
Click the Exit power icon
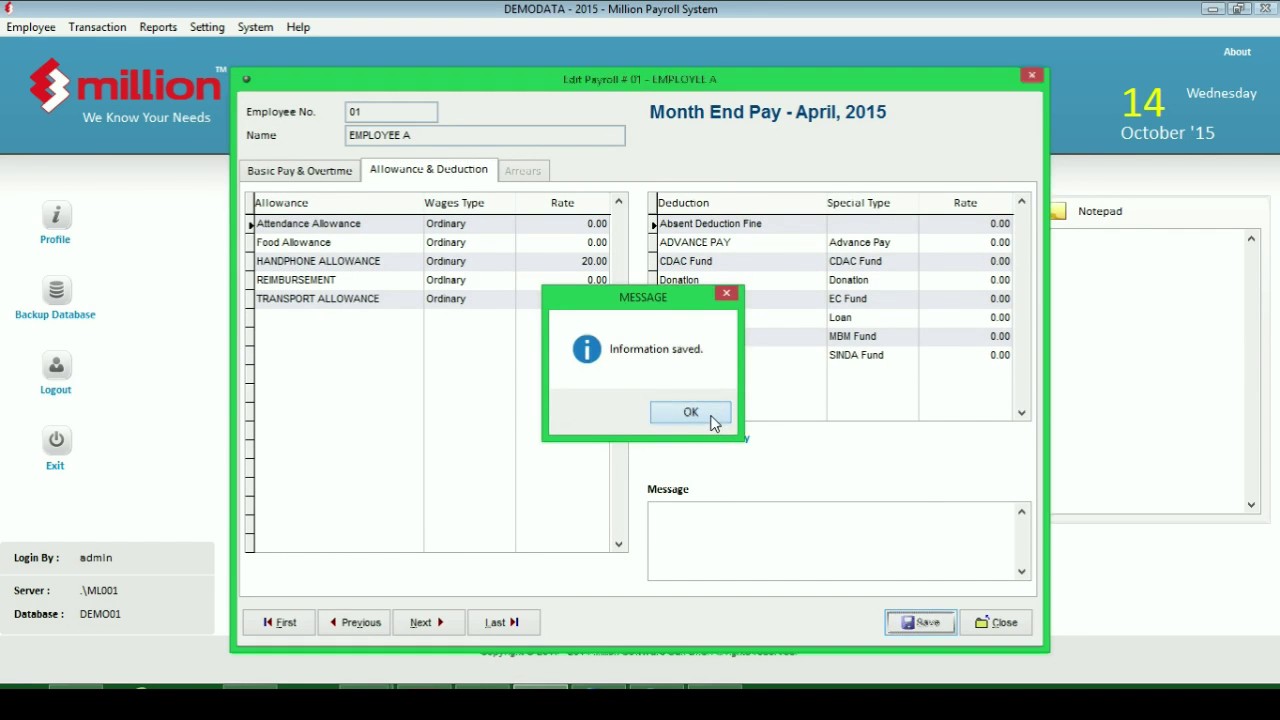pyautogui.click(x=56, y=440)
